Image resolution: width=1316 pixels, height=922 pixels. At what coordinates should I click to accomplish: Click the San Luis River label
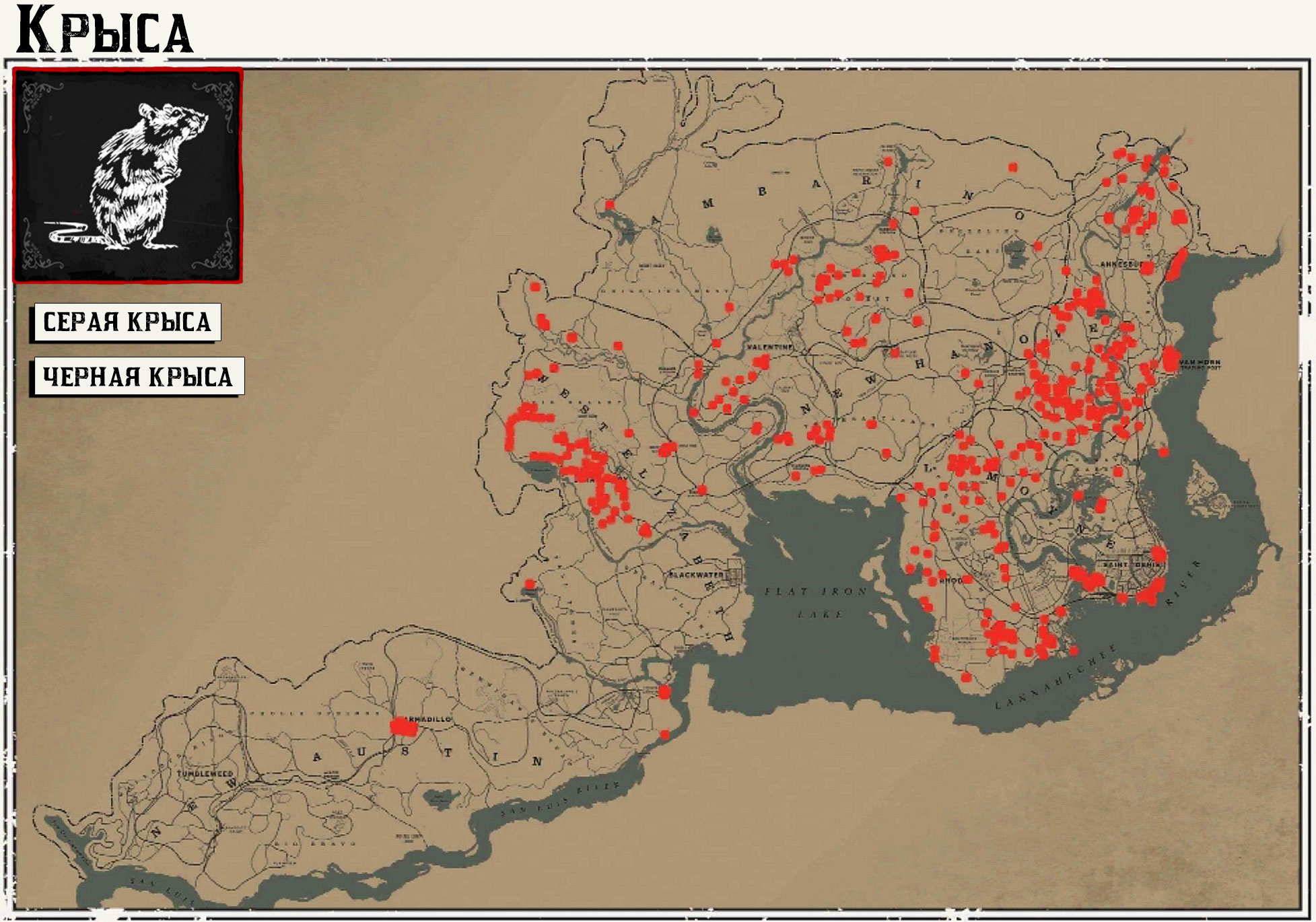click(558, 800)
